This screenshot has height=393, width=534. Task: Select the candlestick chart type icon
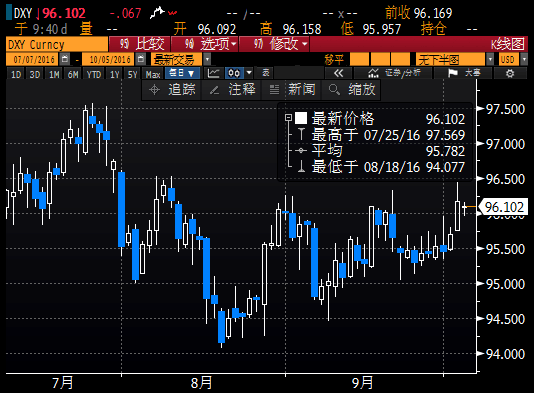coord(234,73)
